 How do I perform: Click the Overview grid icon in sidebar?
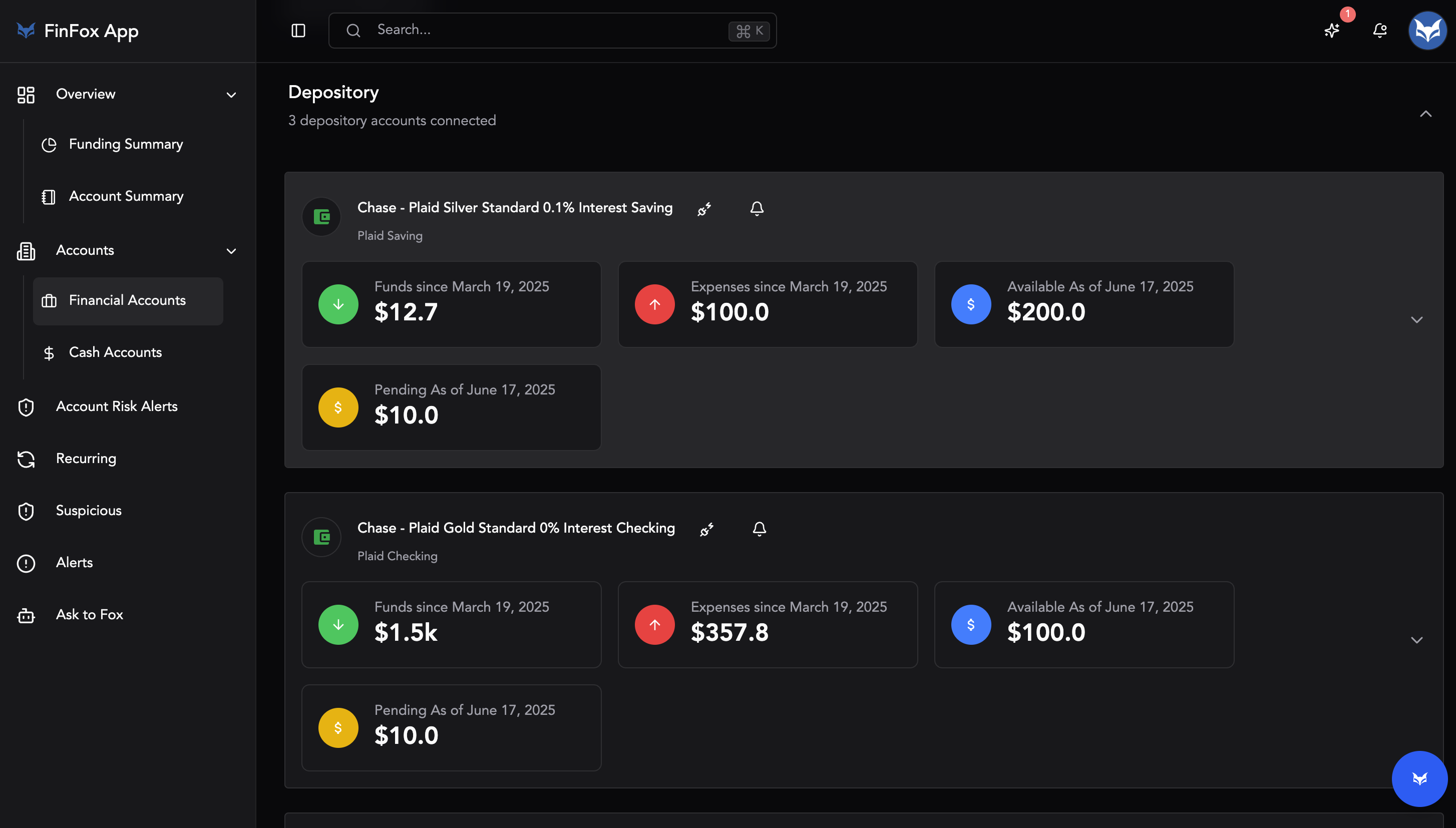(x=26, y=95)
